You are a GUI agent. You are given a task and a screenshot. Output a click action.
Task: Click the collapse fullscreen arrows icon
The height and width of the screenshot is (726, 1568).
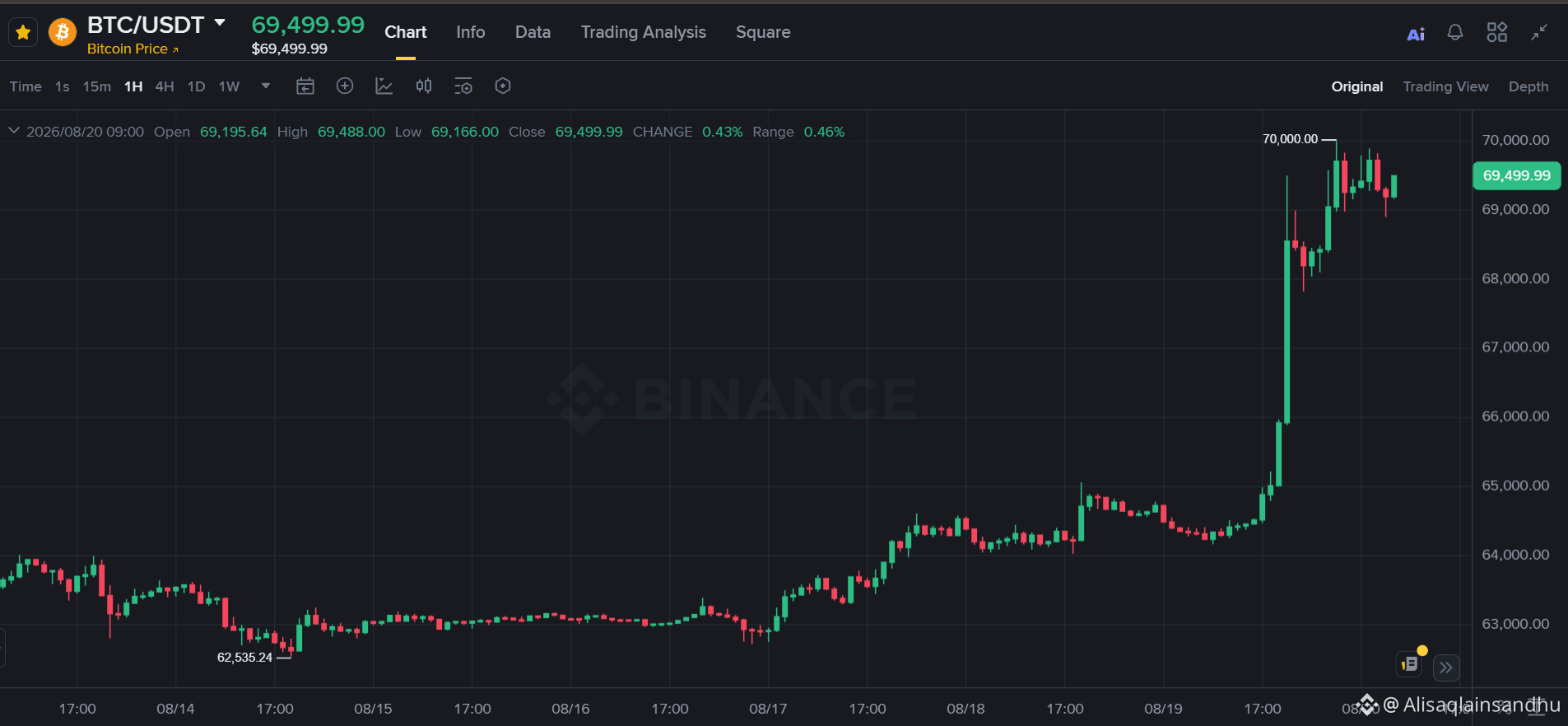pyautogui.click(x=1539, y=32)
